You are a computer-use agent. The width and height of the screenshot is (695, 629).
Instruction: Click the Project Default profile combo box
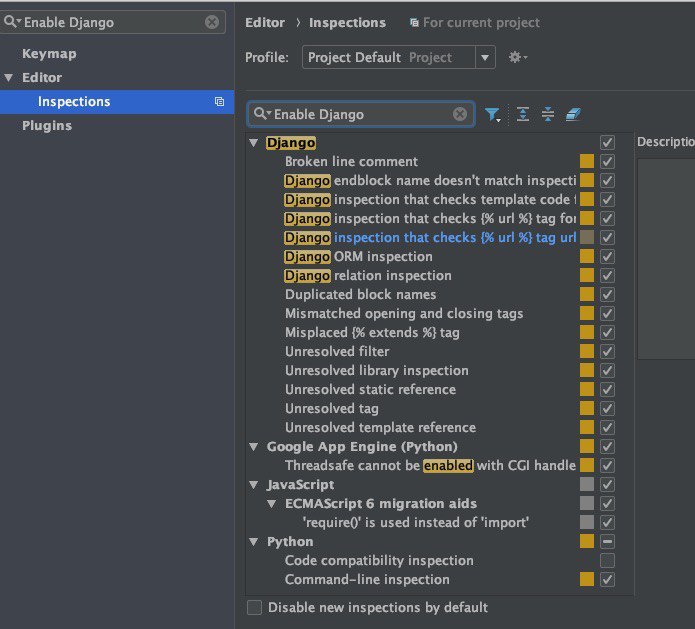click(398, 57)
